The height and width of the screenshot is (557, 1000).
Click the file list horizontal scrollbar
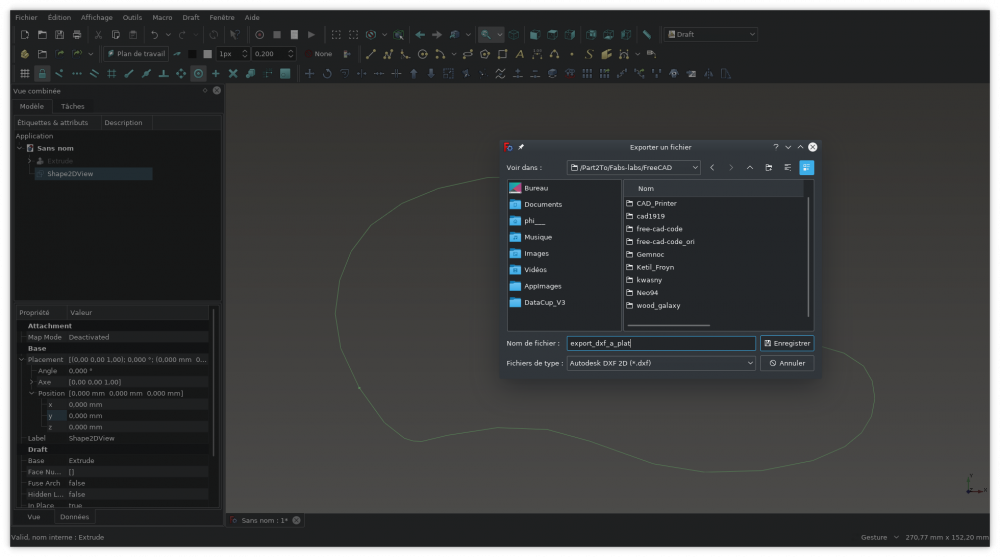point(668,325)
